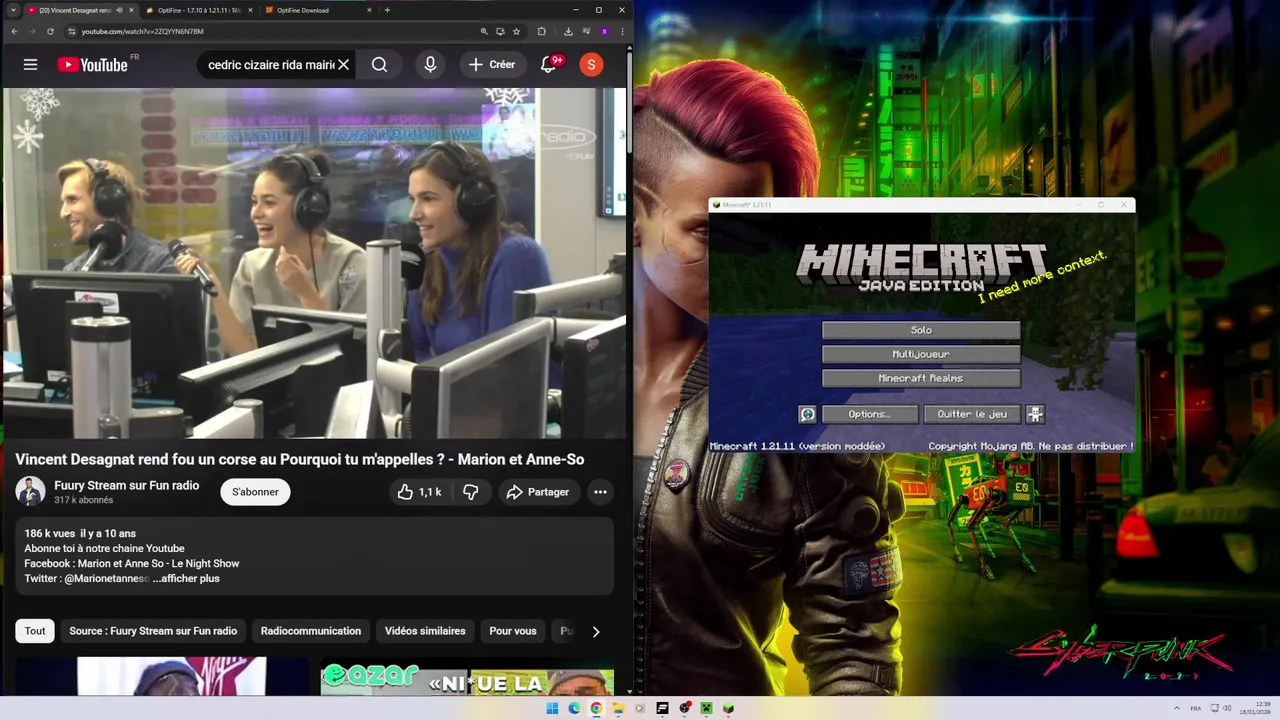The height and width of the screenshot is (720, 1280).
Task: Open the YouTube guide hamburger menu
Action: pos(30,64)
